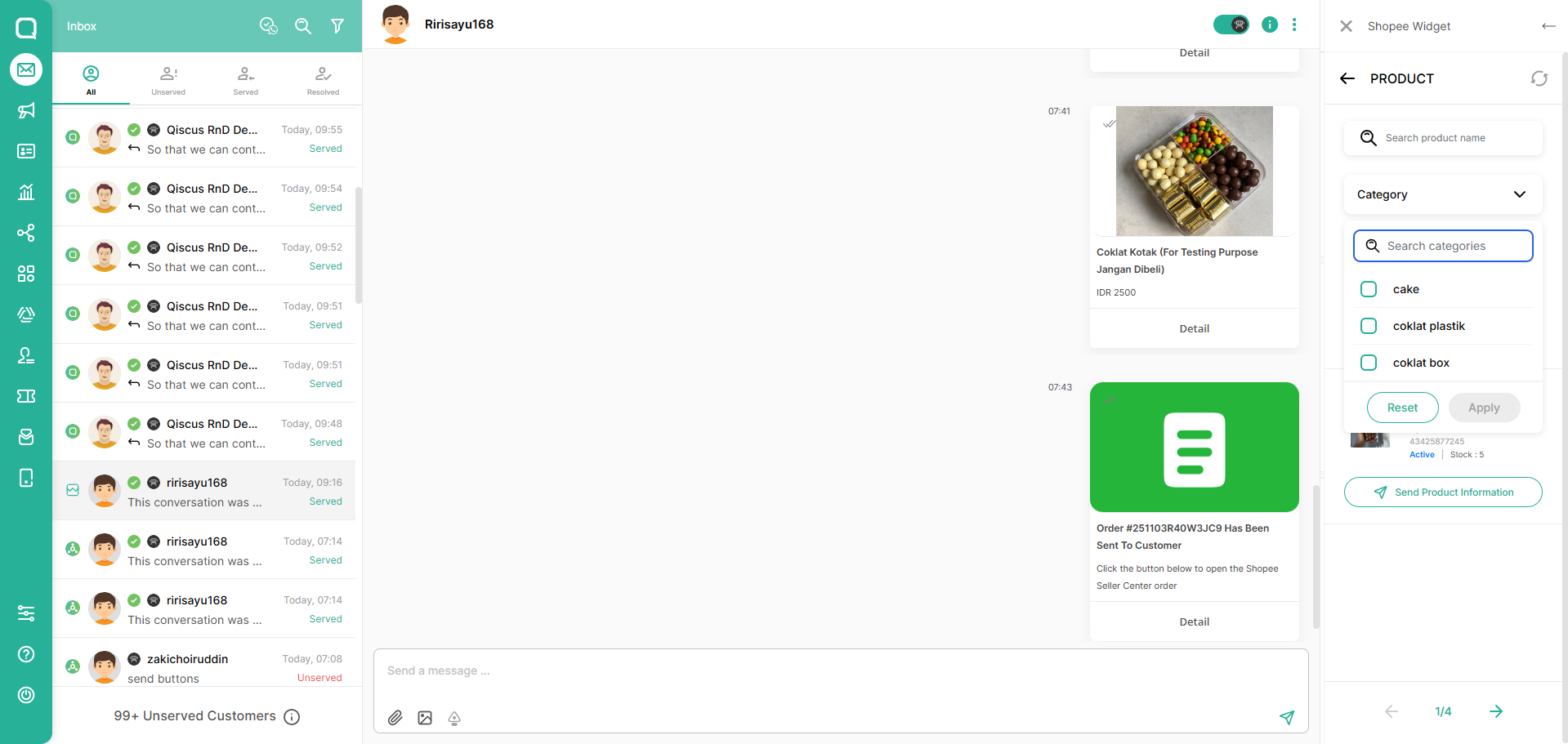Go to next product page arrow

[x=1496, y=711]
